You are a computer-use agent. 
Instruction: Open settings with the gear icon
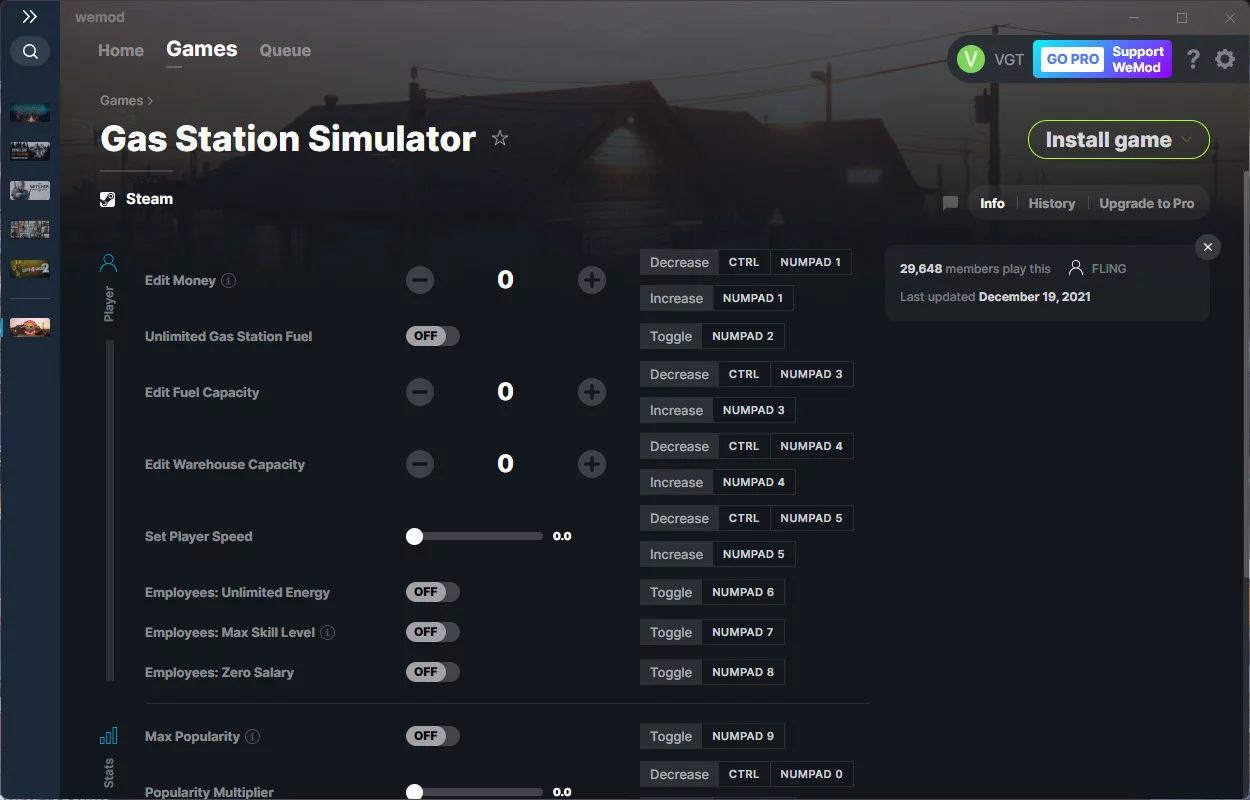[x=1225, y=59]
